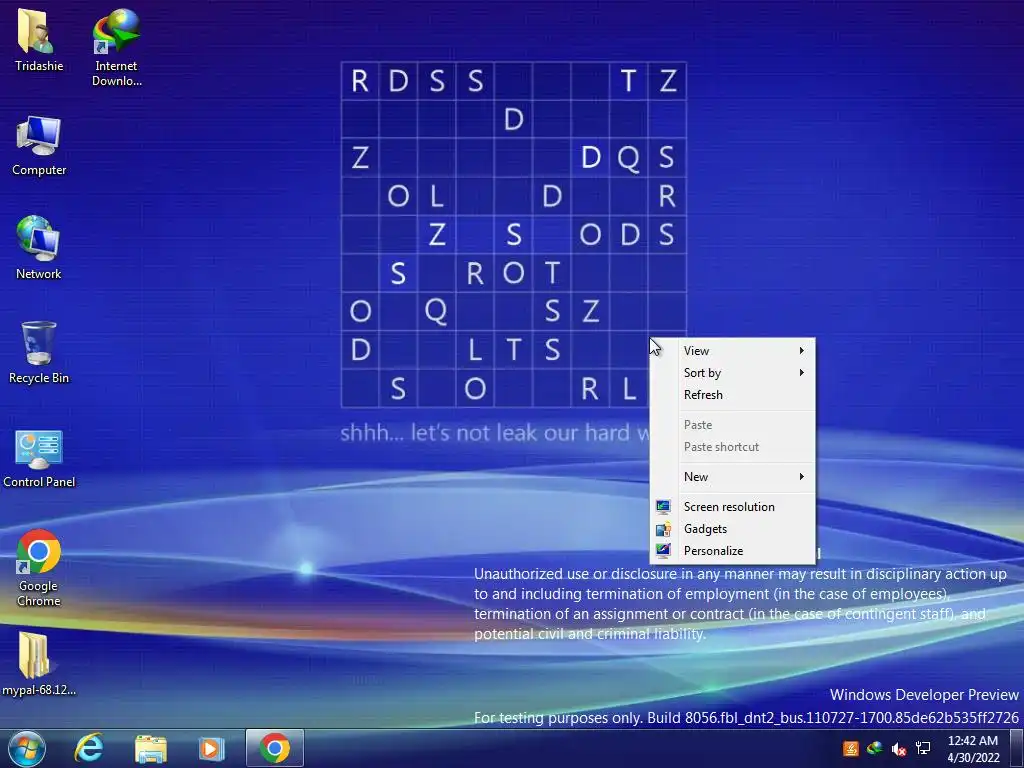Expand the Sort by submenu

pos(733,373)
